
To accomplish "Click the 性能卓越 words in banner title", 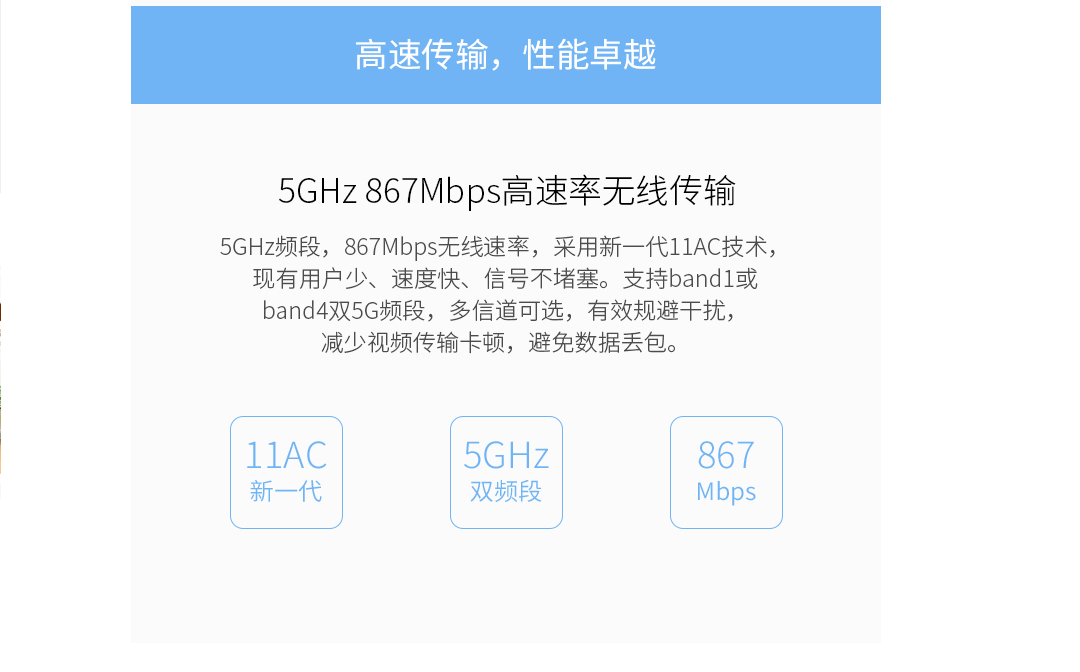I will pyautogui.click(x=590, y=55).
